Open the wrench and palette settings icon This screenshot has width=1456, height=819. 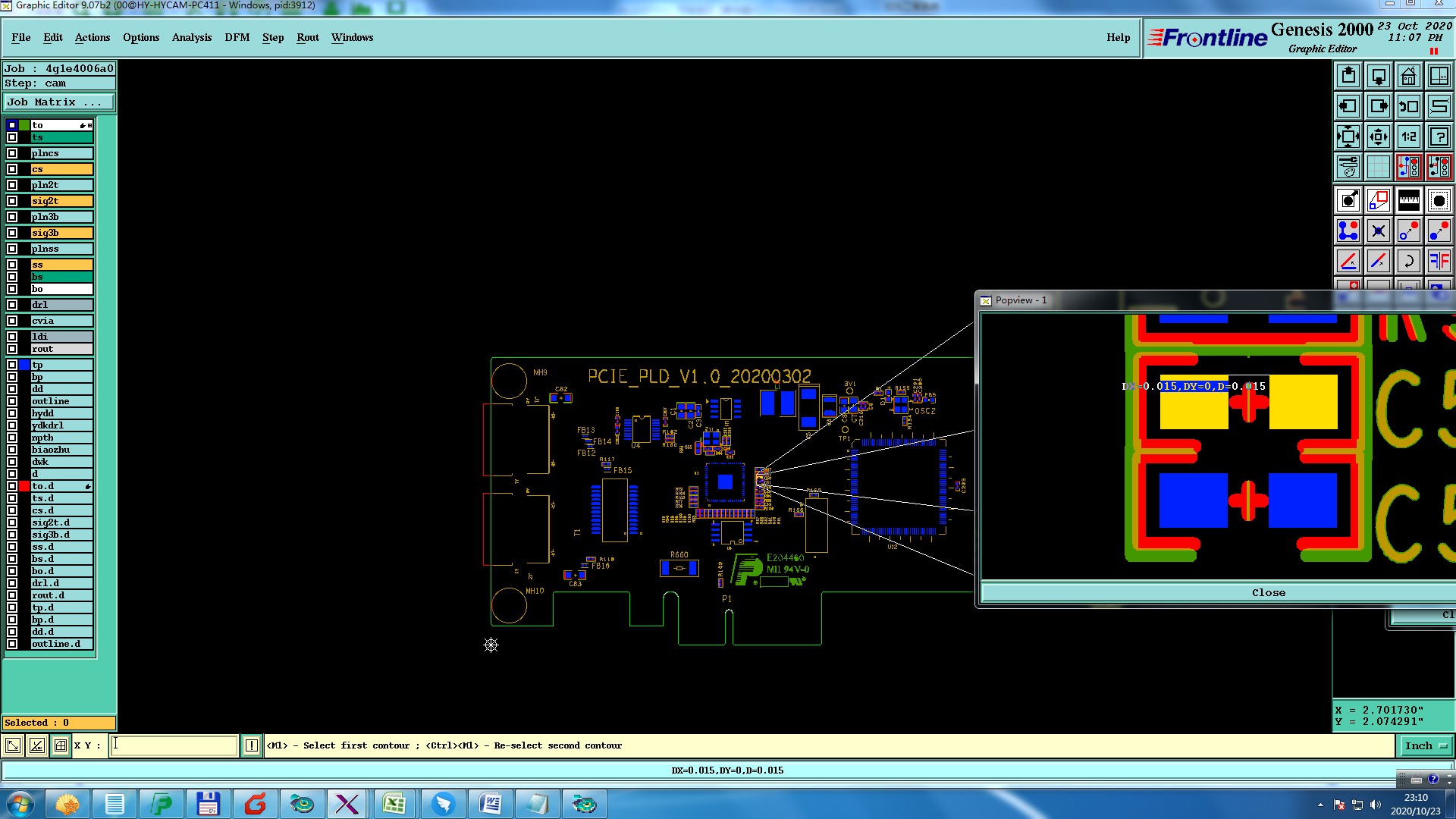tap(1348, 167)
